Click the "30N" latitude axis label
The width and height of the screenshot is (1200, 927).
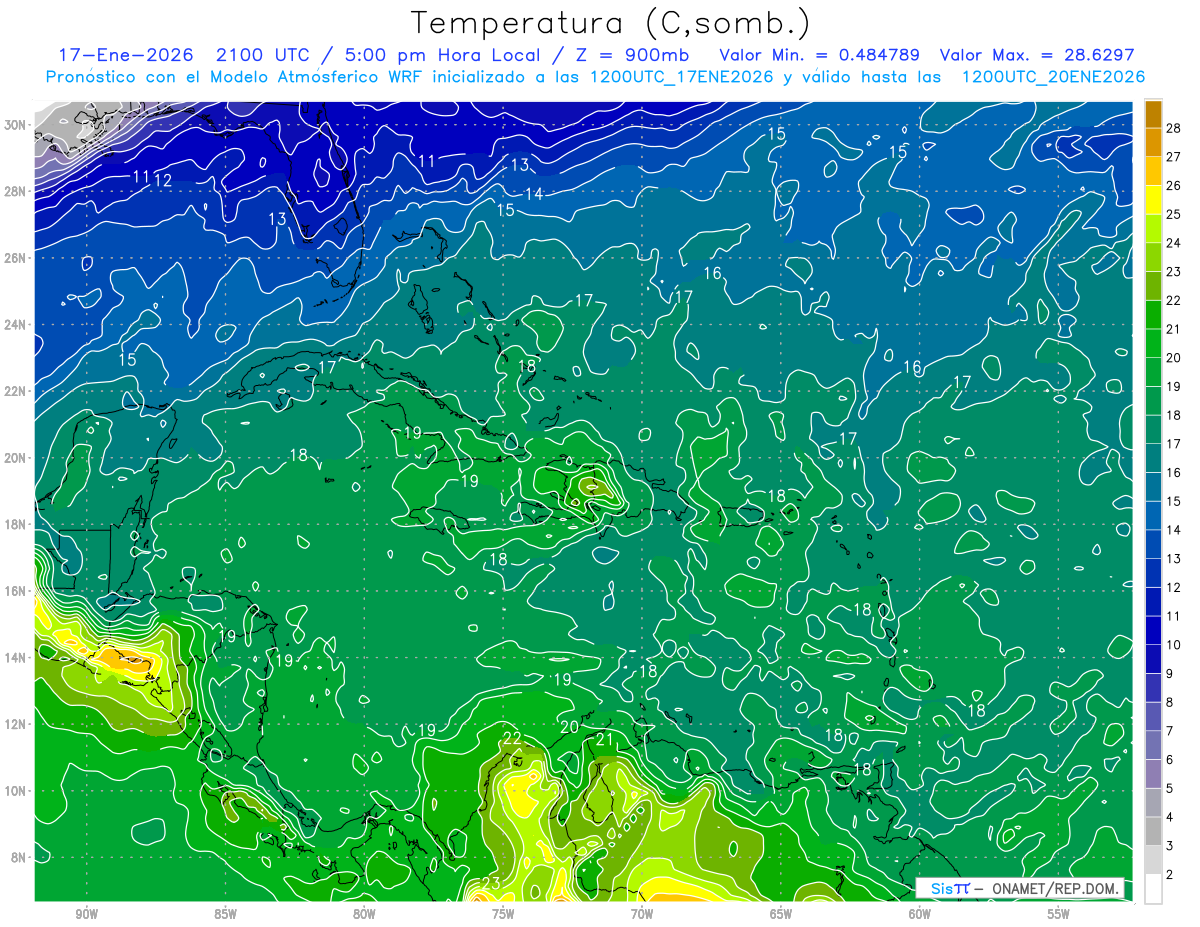(x=17, y=125)
